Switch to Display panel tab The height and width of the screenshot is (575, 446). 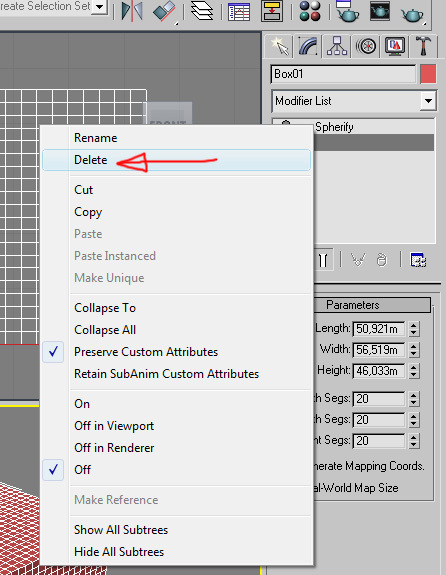[395, 47]
